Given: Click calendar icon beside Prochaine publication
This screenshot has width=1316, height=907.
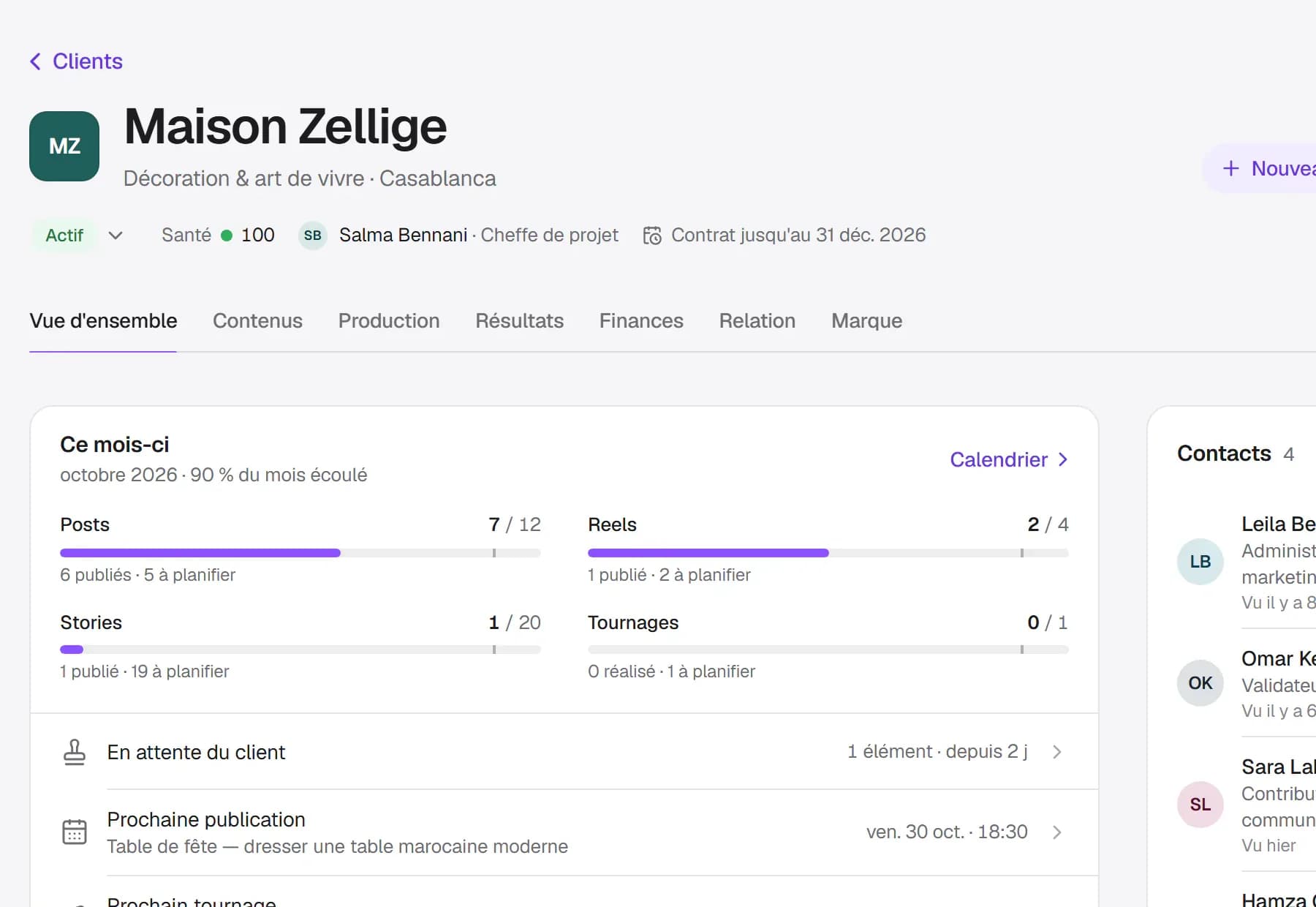Looking at the screenshot, I should (x=74, y=832).
